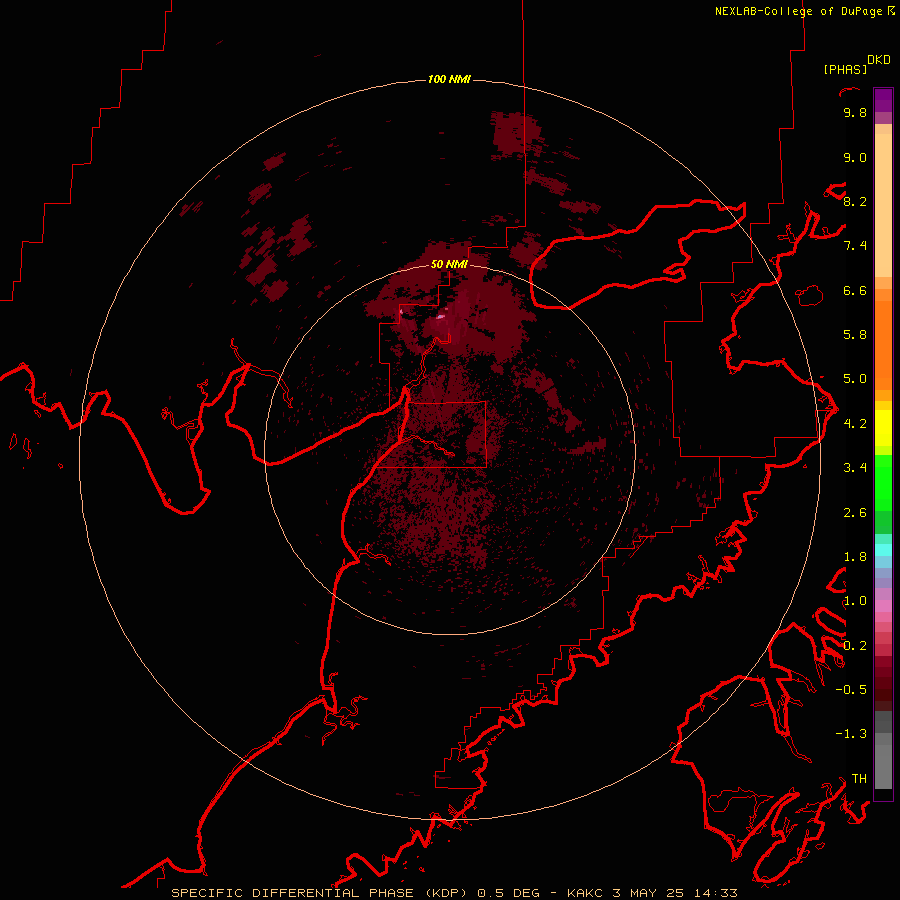Image resolution: width=900 pixels, height=900 pixels.
Task: Select the 1.0 scale value
Action: (855, 601)
